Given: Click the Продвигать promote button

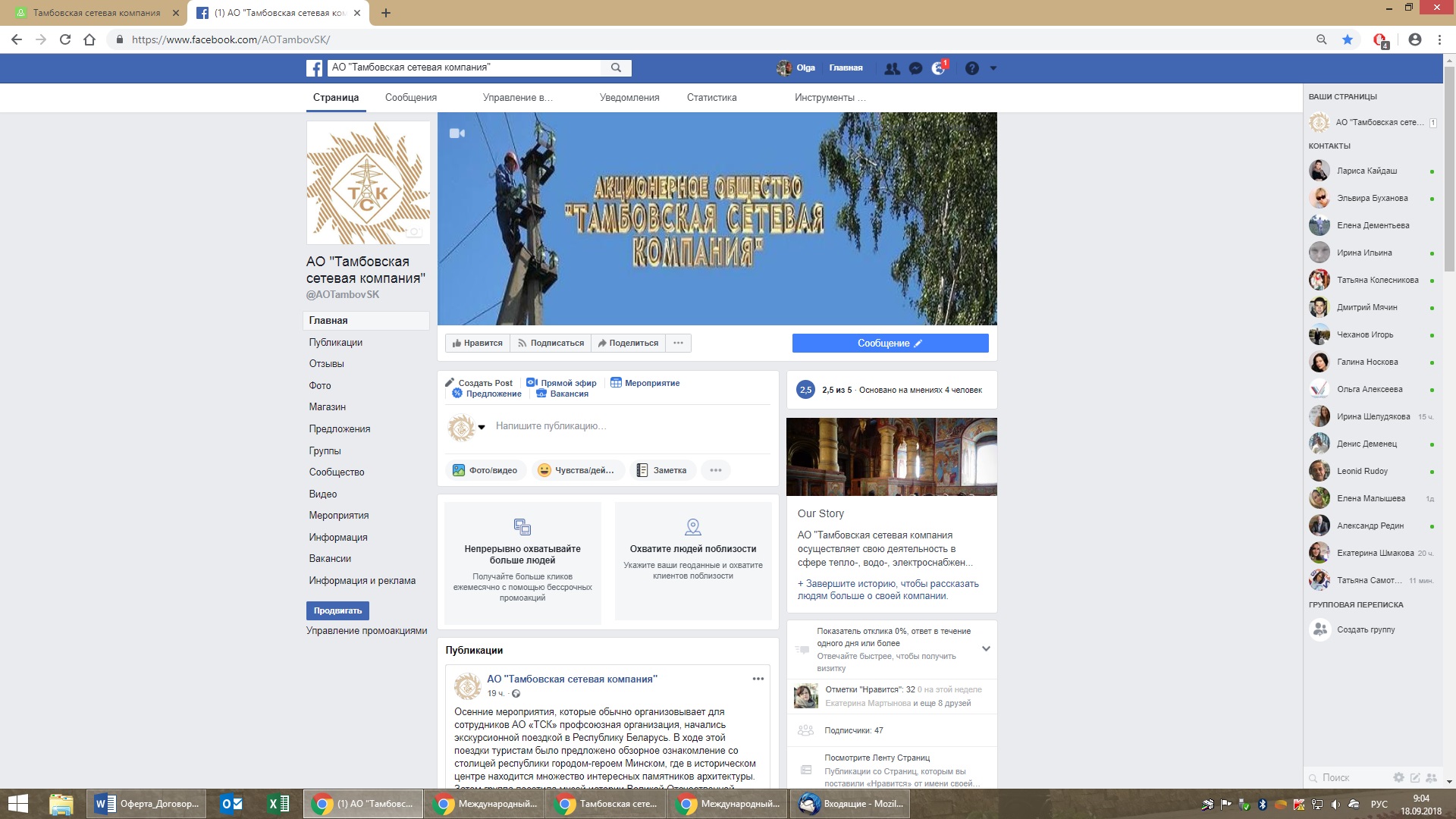Looking at the screenshot, I should [x=337, y=610].
